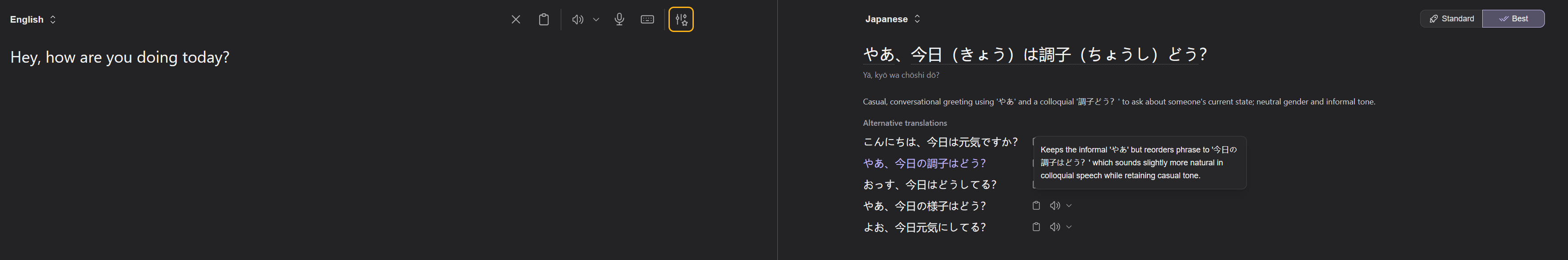Open translation preferences sliders icon

(x=681, y=20)
